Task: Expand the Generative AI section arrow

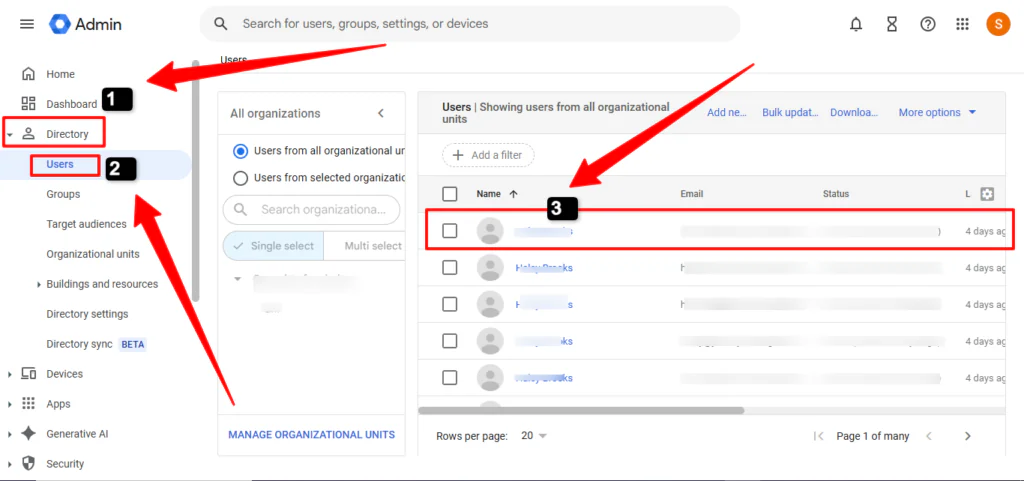Action: 10,435
